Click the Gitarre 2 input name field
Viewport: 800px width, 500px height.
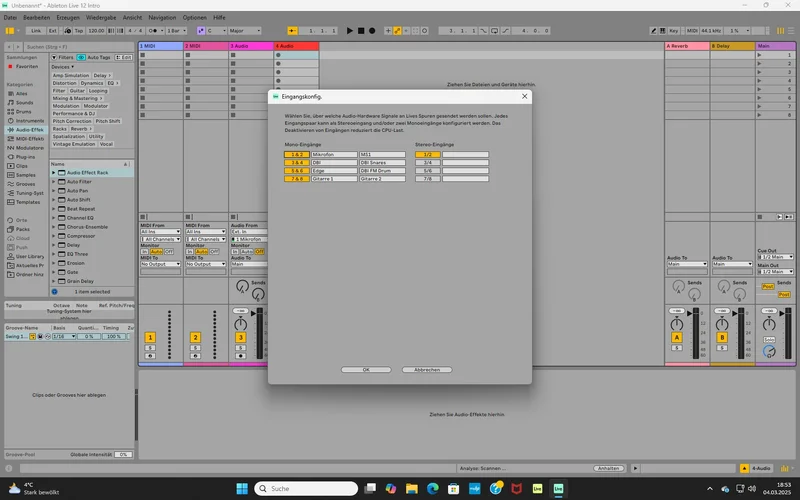coord(382,179)
